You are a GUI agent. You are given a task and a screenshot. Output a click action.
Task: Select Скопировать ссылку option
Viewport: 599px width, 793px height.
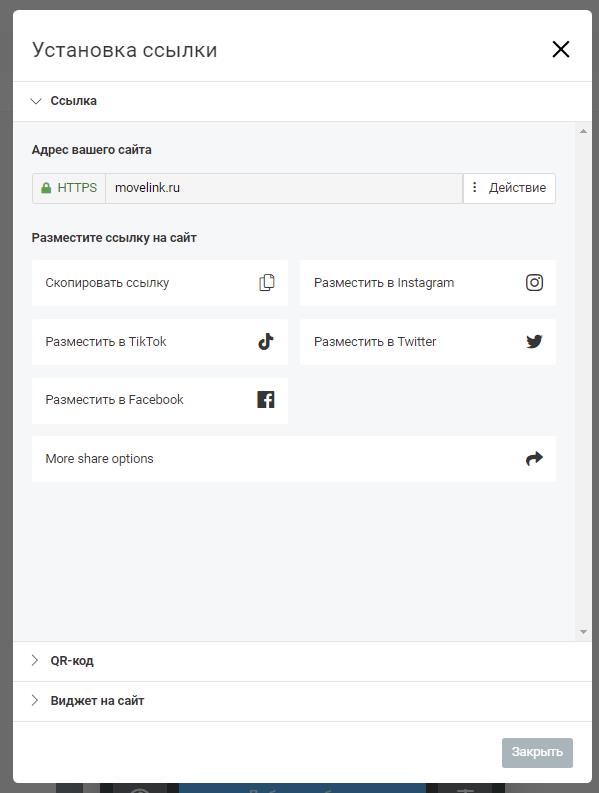pos(160,283)
